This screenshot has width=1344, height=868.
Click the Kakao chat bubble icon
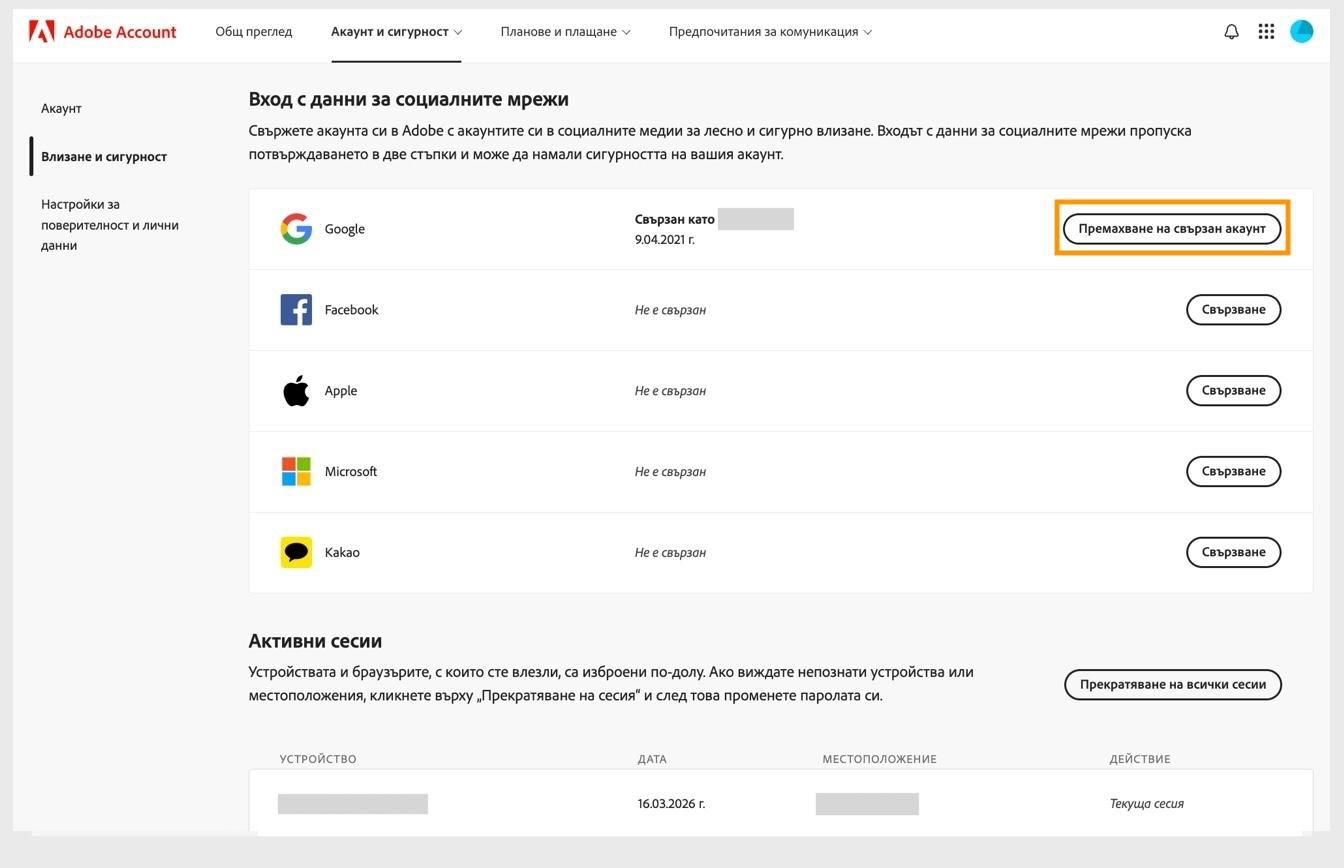coord(296,551)
